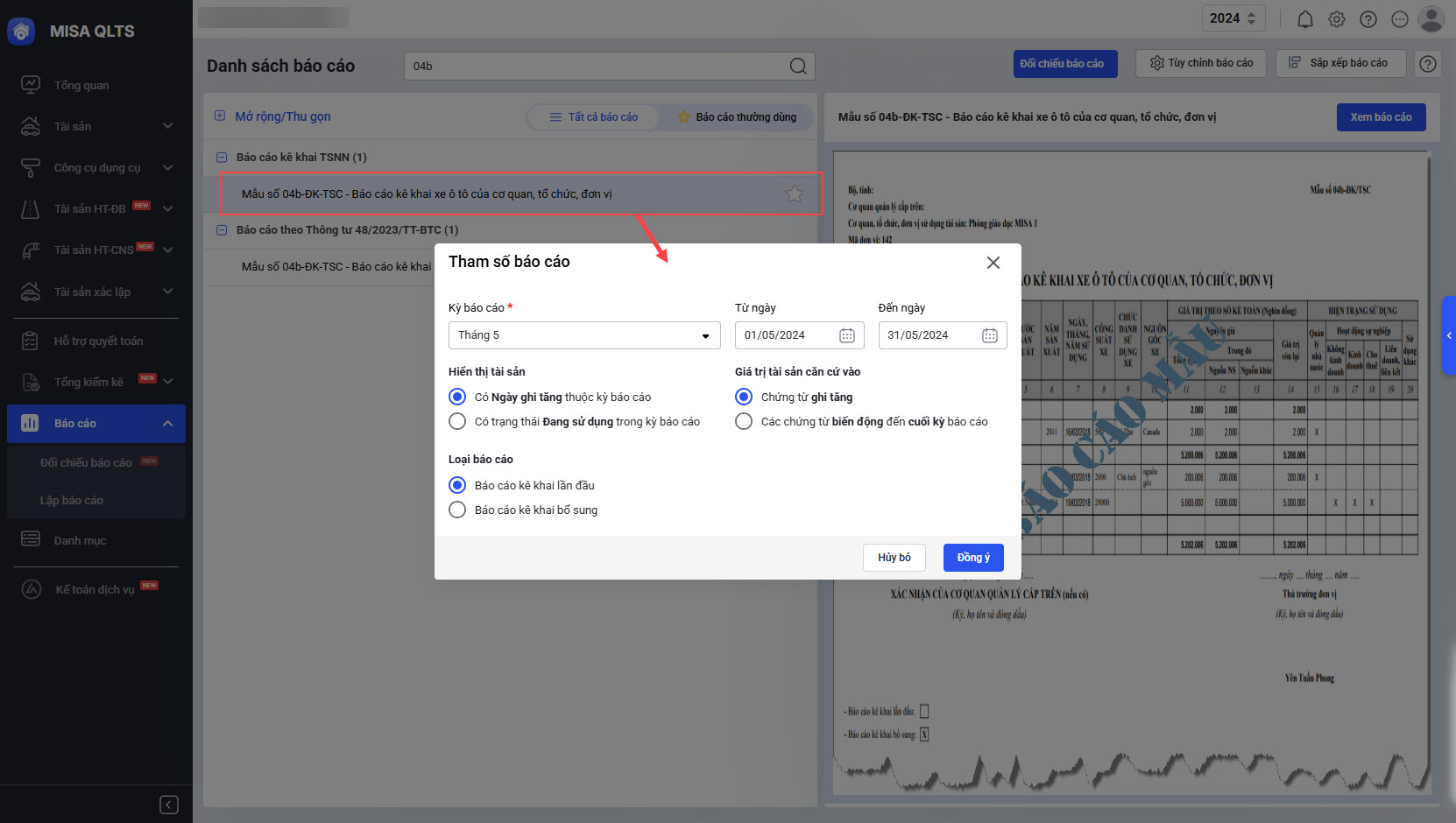
Task: Open settings gear icon in header
Action: (1336, 19)
